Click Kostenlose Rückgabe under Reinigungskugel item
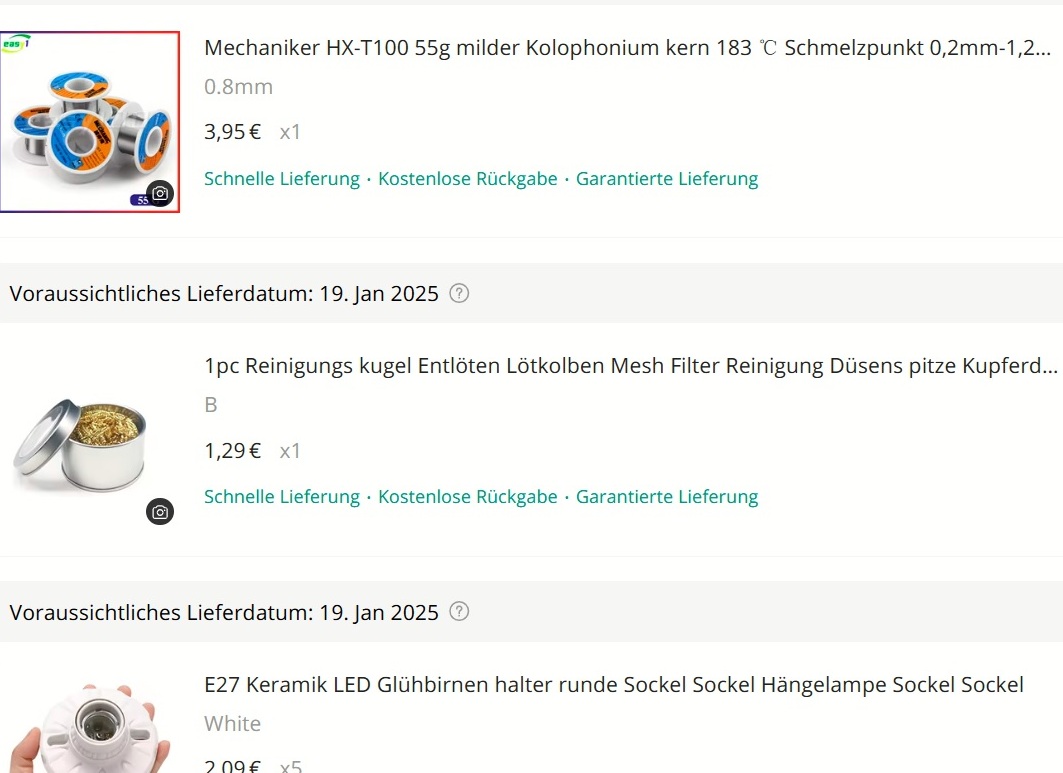Screen dimensions: 1063x773 (x=468, y=497)
